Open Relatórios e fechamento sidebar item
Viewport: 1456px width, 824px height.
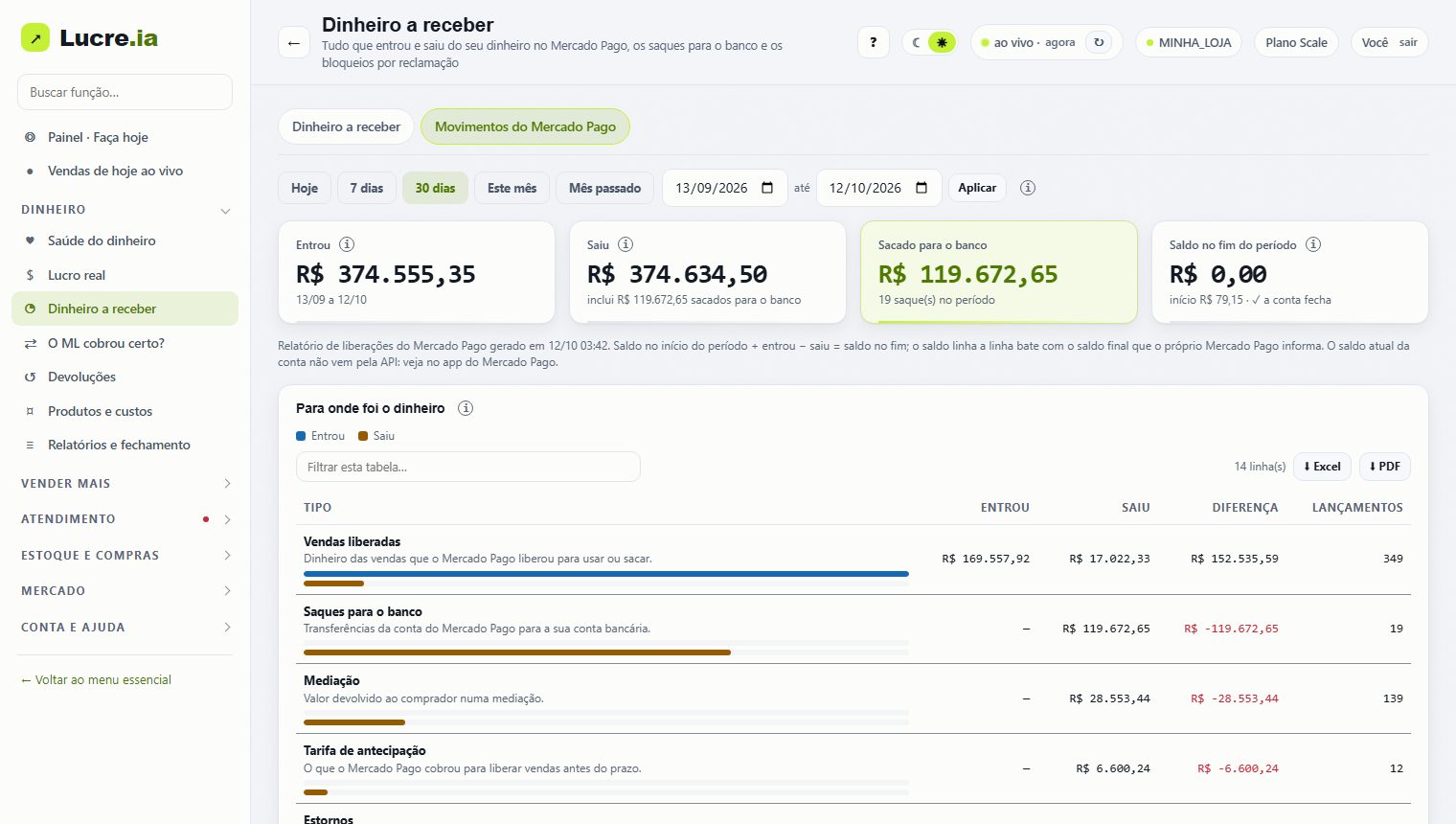click(x=125, y=445)
